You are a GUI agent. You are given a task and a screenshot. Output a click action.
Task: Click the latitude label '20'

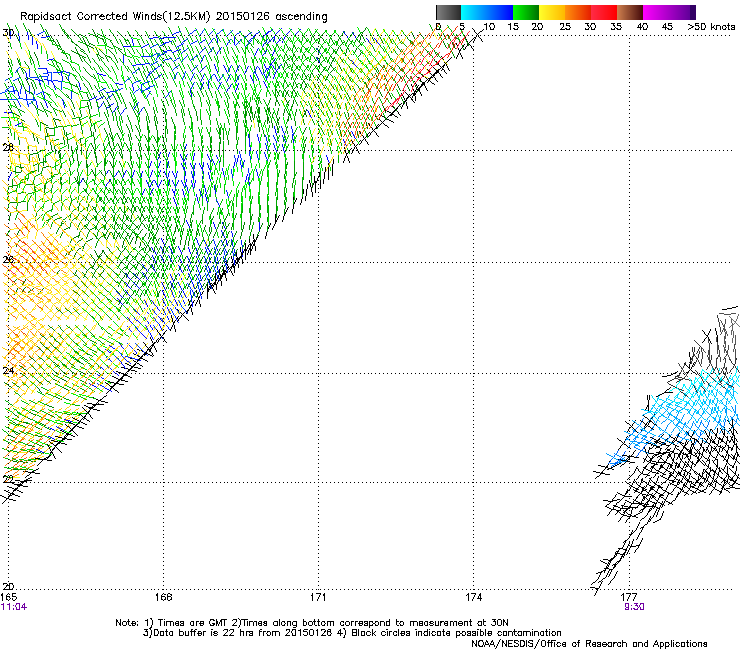tap(8, 587)
